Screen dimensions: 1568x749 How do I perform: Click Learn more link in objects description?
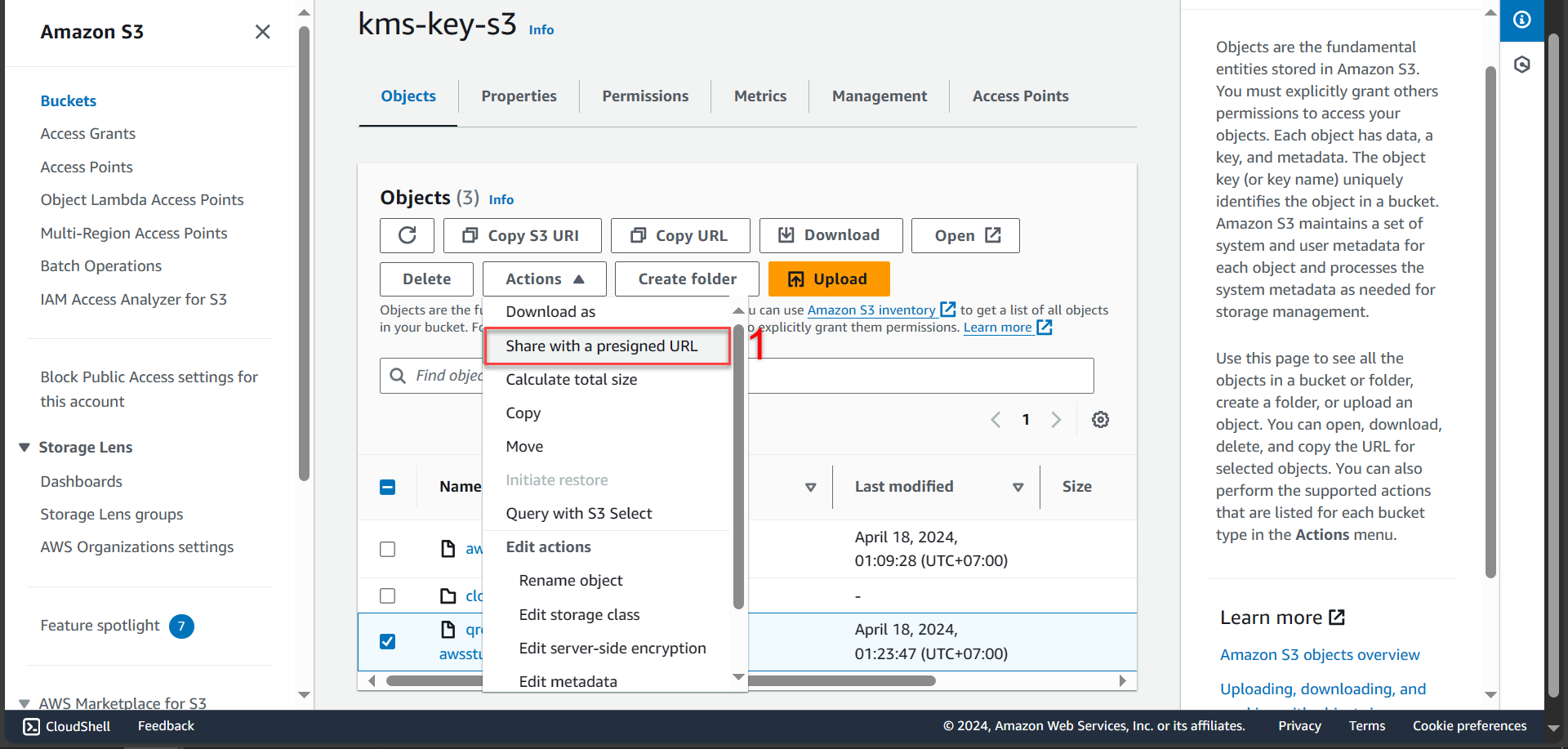(x=1007, y=327)
